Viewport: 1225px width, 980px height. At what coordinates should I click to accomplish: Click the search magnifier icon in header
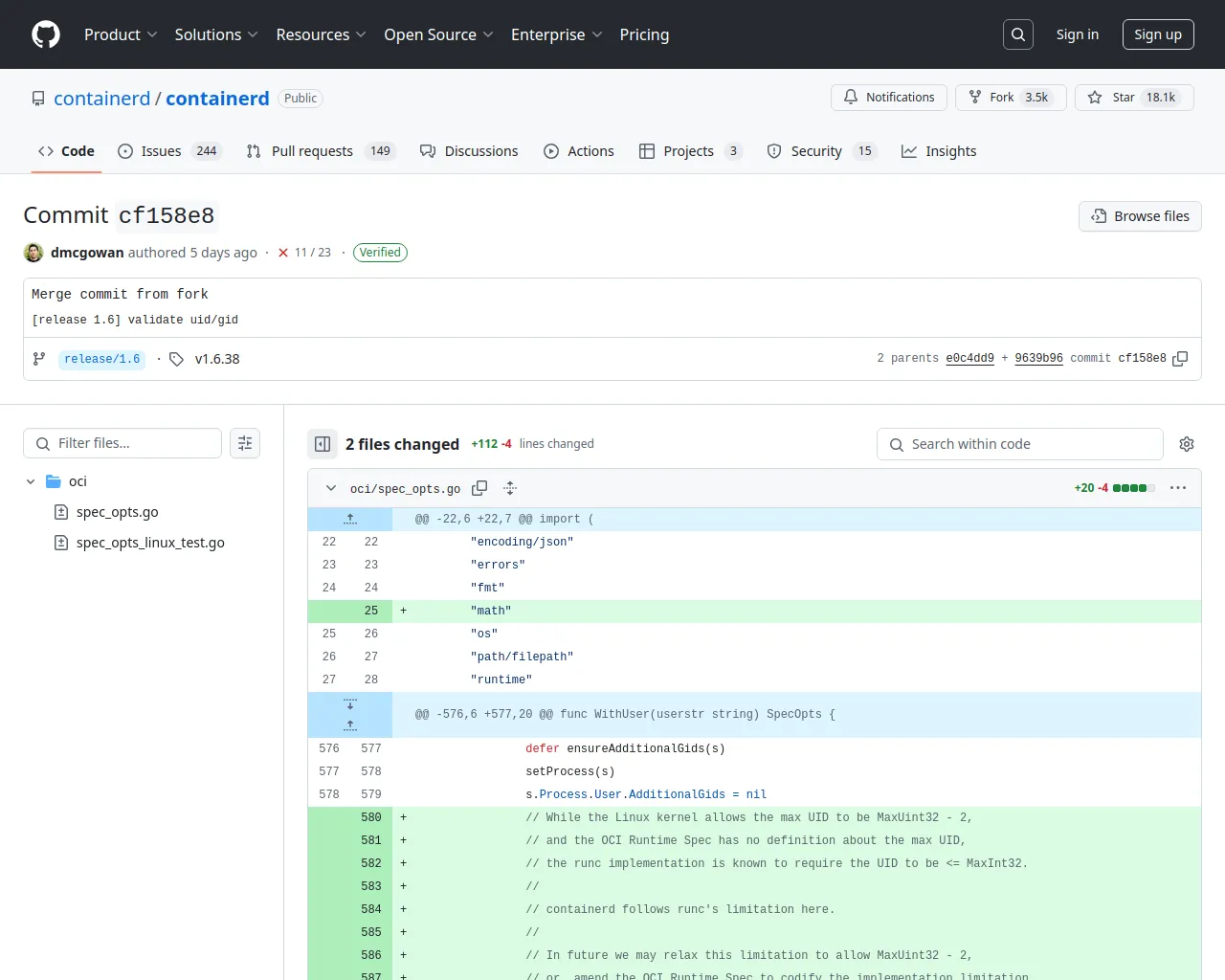pyautogui.click(x=1018, y=34)
